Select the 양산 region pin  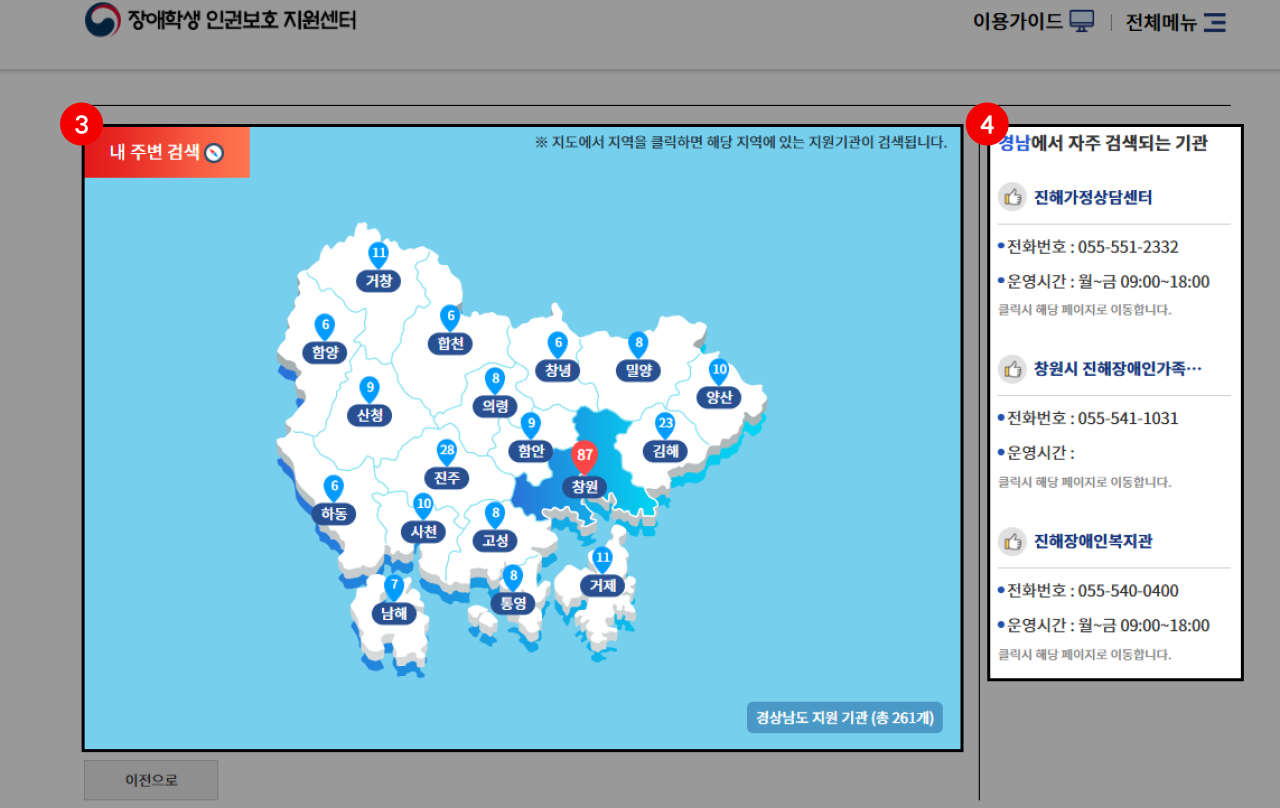tap(719, 385)
